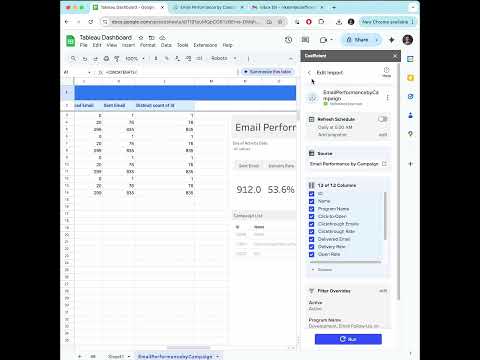480x360 pixels.
Task: Open the Insert menu
Action: point(128,45)
